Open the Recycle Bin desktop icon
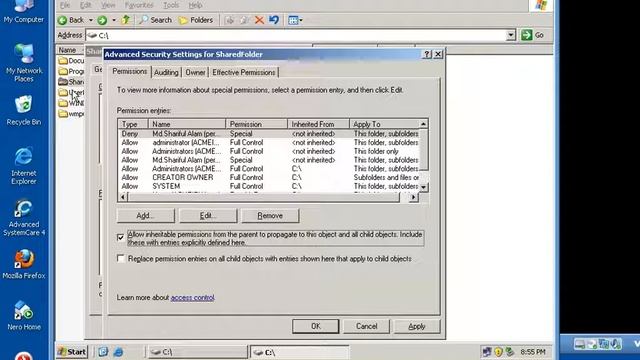The height and width of the screenshot is (360, 640). (24, 110)
